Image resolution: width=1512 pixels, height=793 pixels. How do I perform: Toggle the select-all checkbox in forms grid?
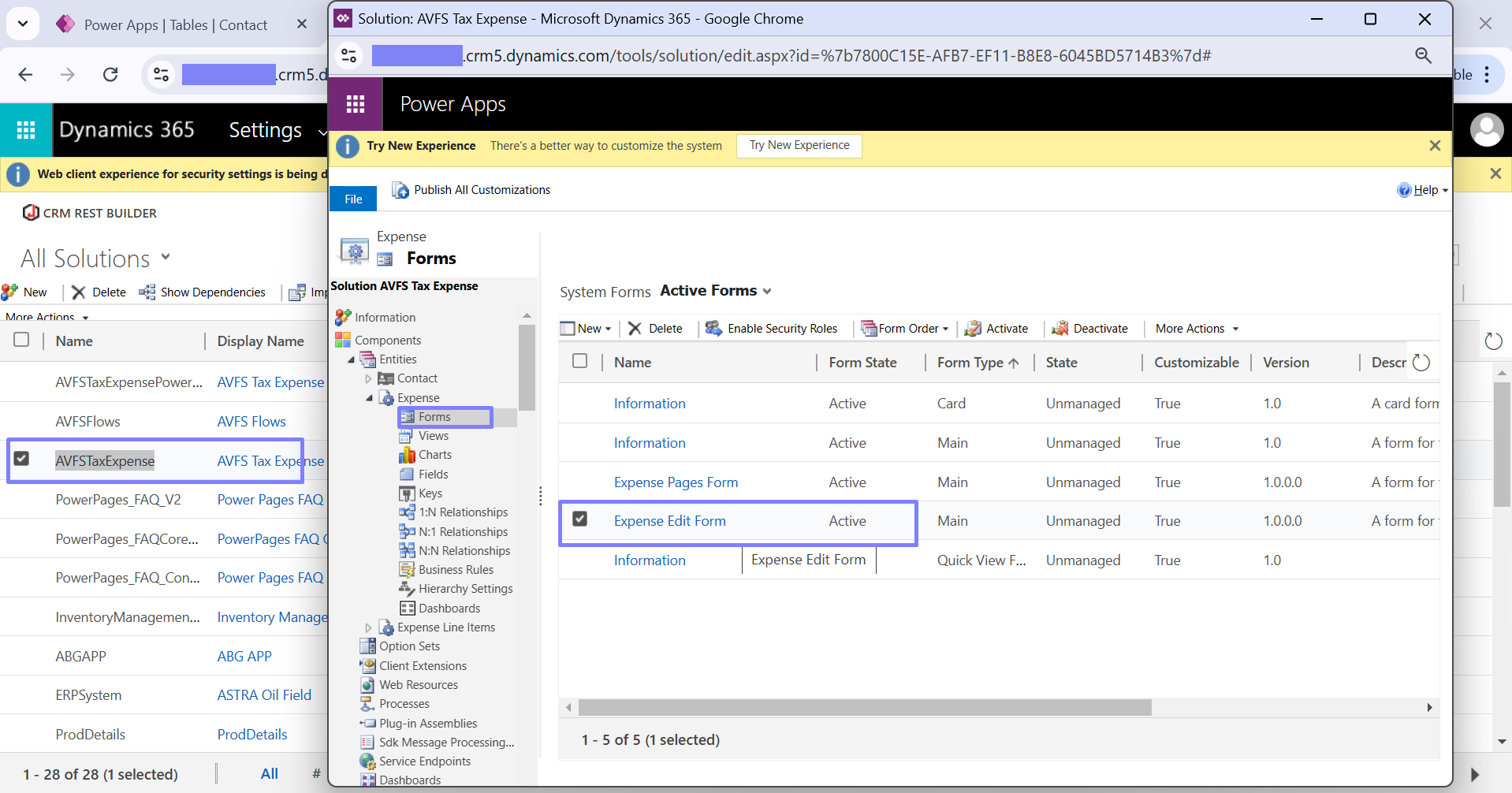[x=579, y=361]
